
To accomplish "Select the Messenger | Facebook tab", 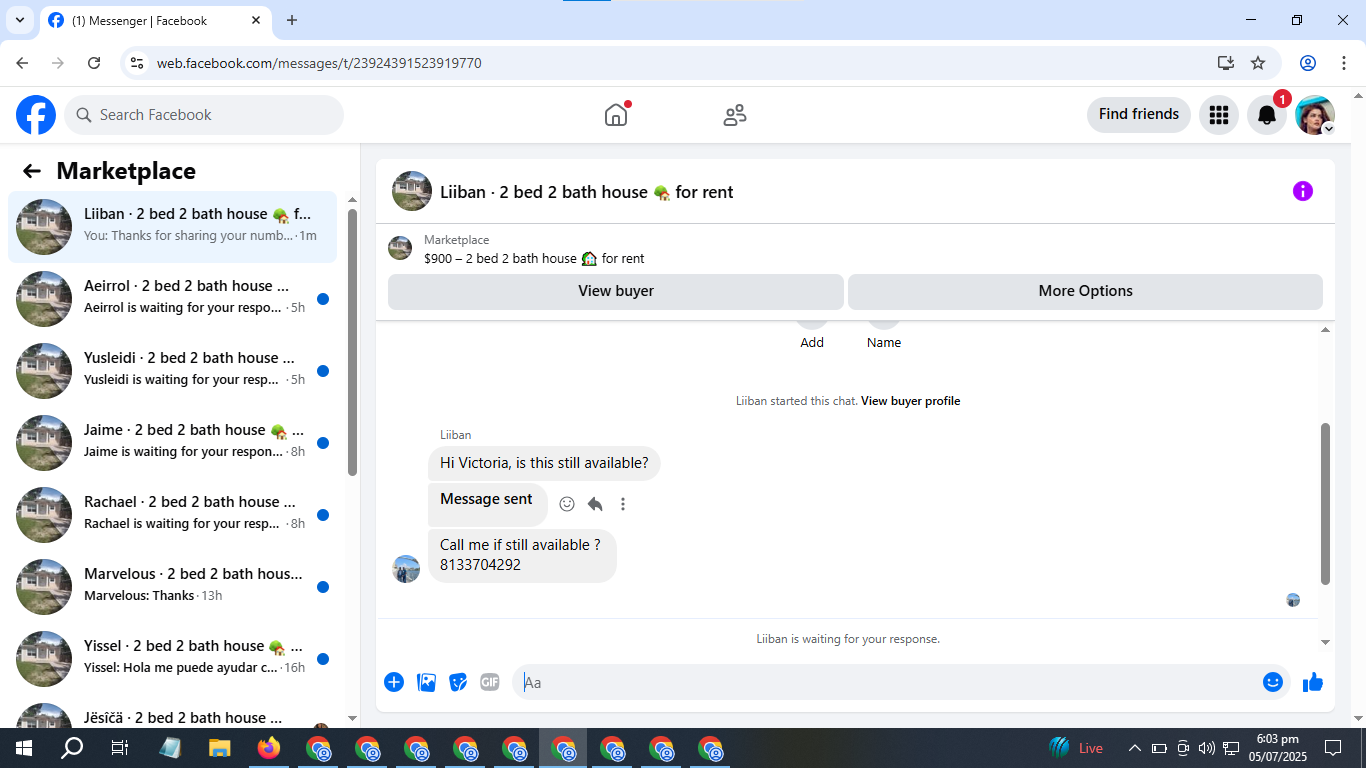I will [157, 20].
